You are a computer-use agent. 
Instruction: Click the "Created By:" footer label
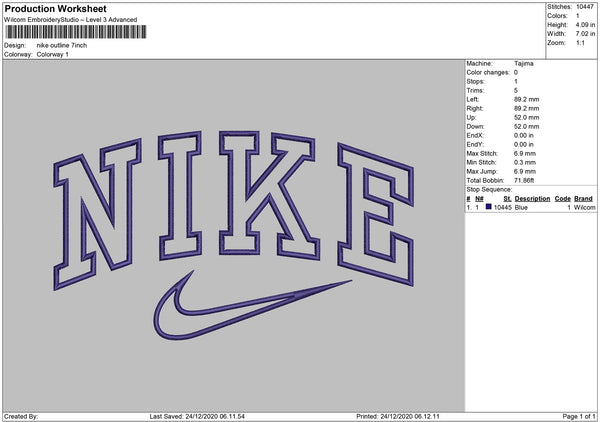(x=21, y=416)
